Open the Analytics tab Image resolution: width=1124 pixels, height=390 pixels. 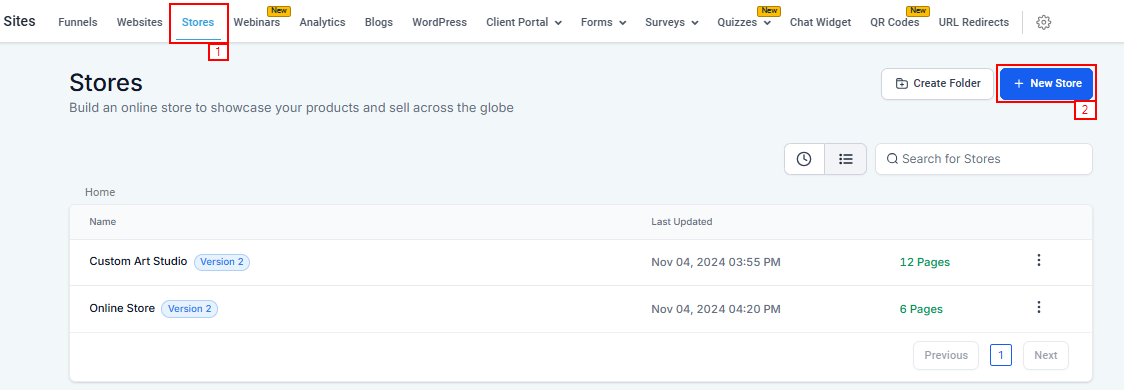323,22
